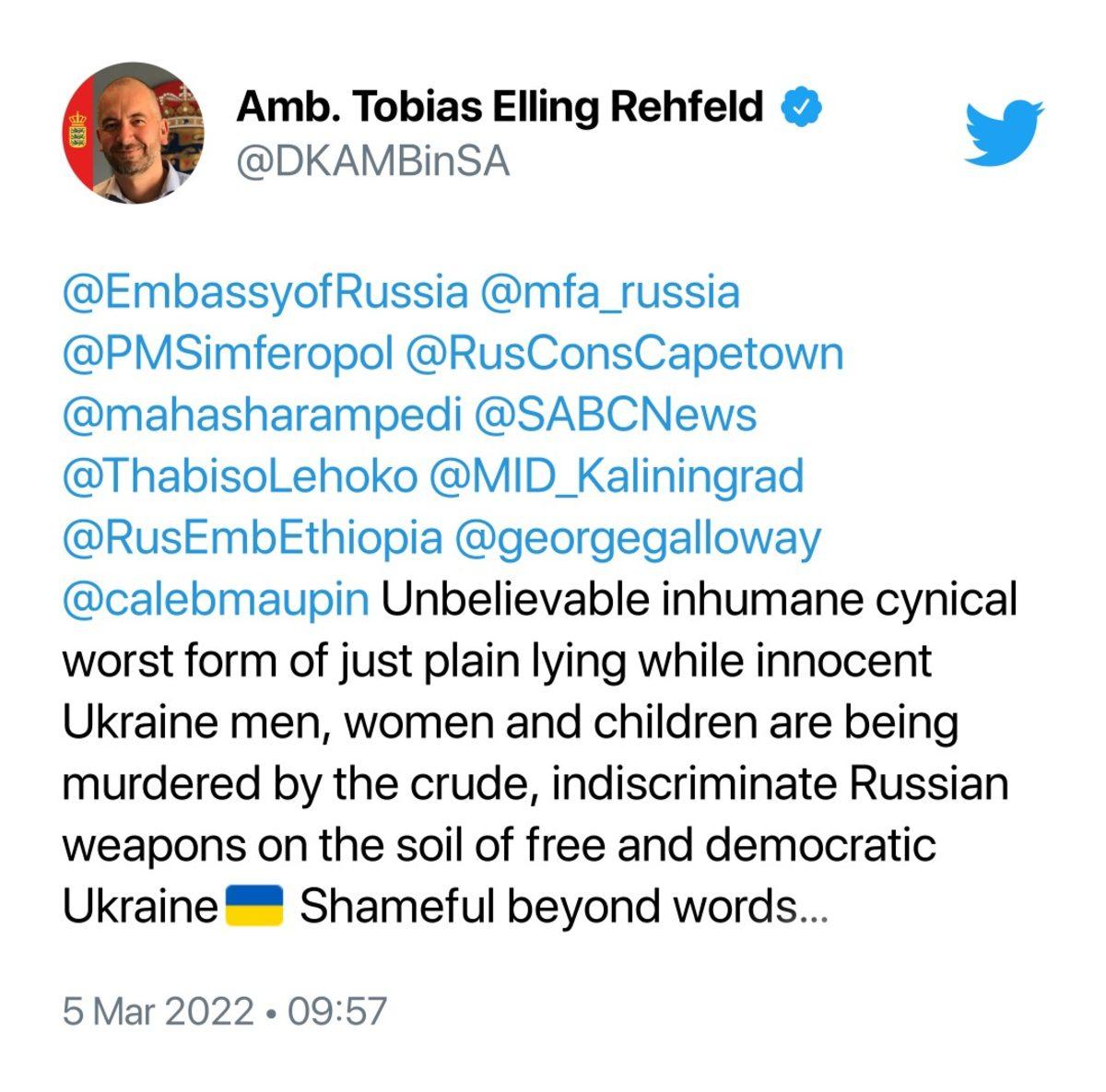
Task: Open Amb. Tobias Elling Rehfeld's profile name
Action: coord(500,108)
